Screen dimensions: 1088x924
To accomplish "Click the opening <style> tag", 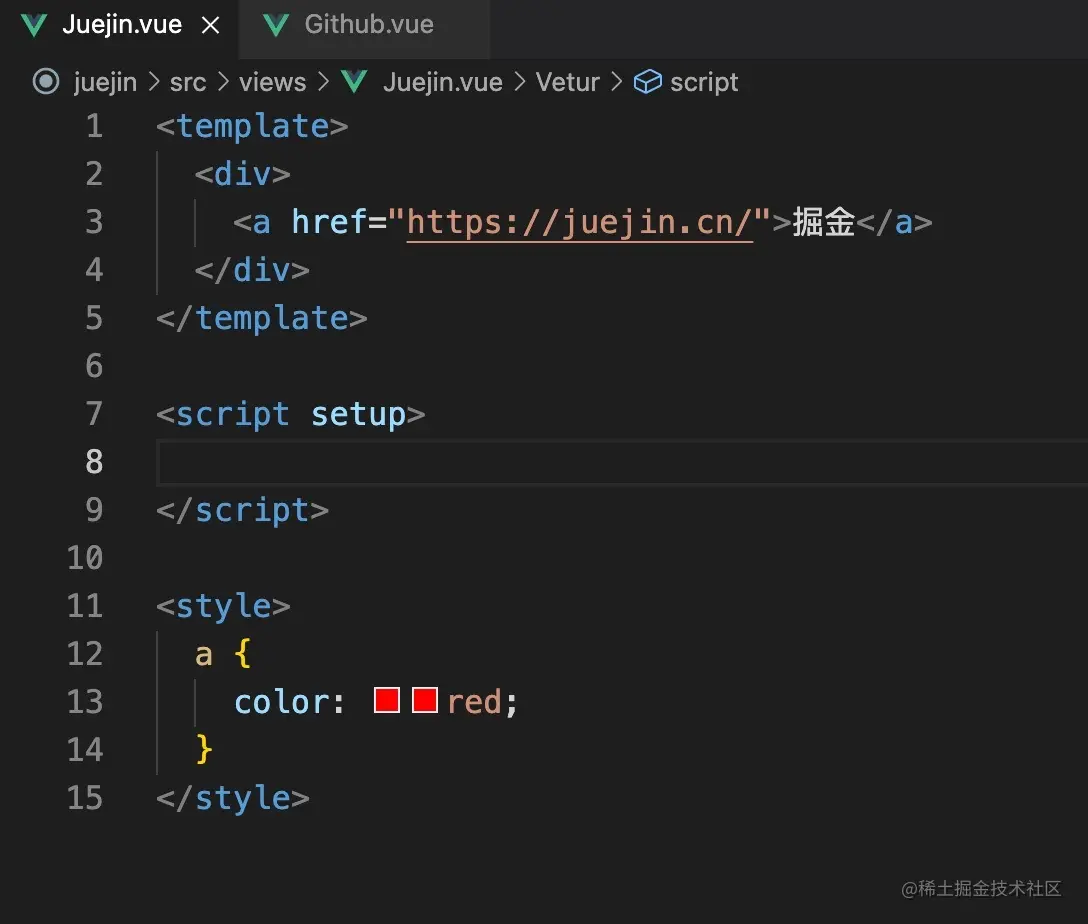I will [223, 607].
